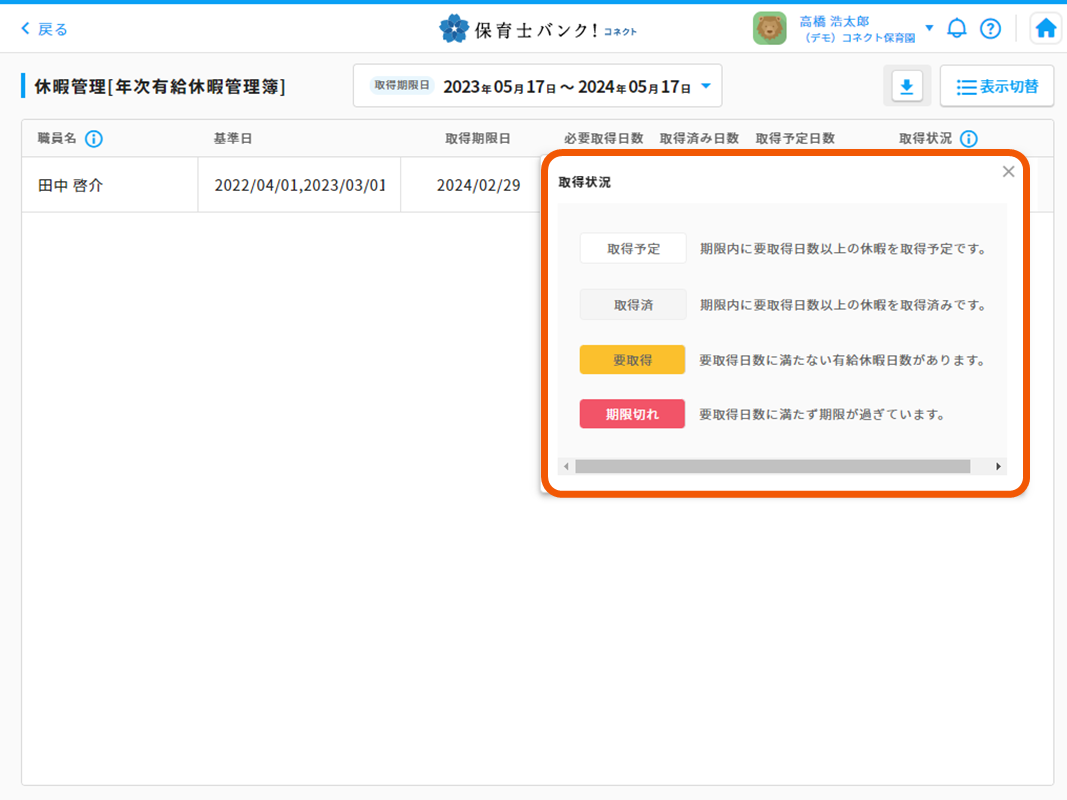Click the scrollbar right arrow in popup

tap(997, 466)
